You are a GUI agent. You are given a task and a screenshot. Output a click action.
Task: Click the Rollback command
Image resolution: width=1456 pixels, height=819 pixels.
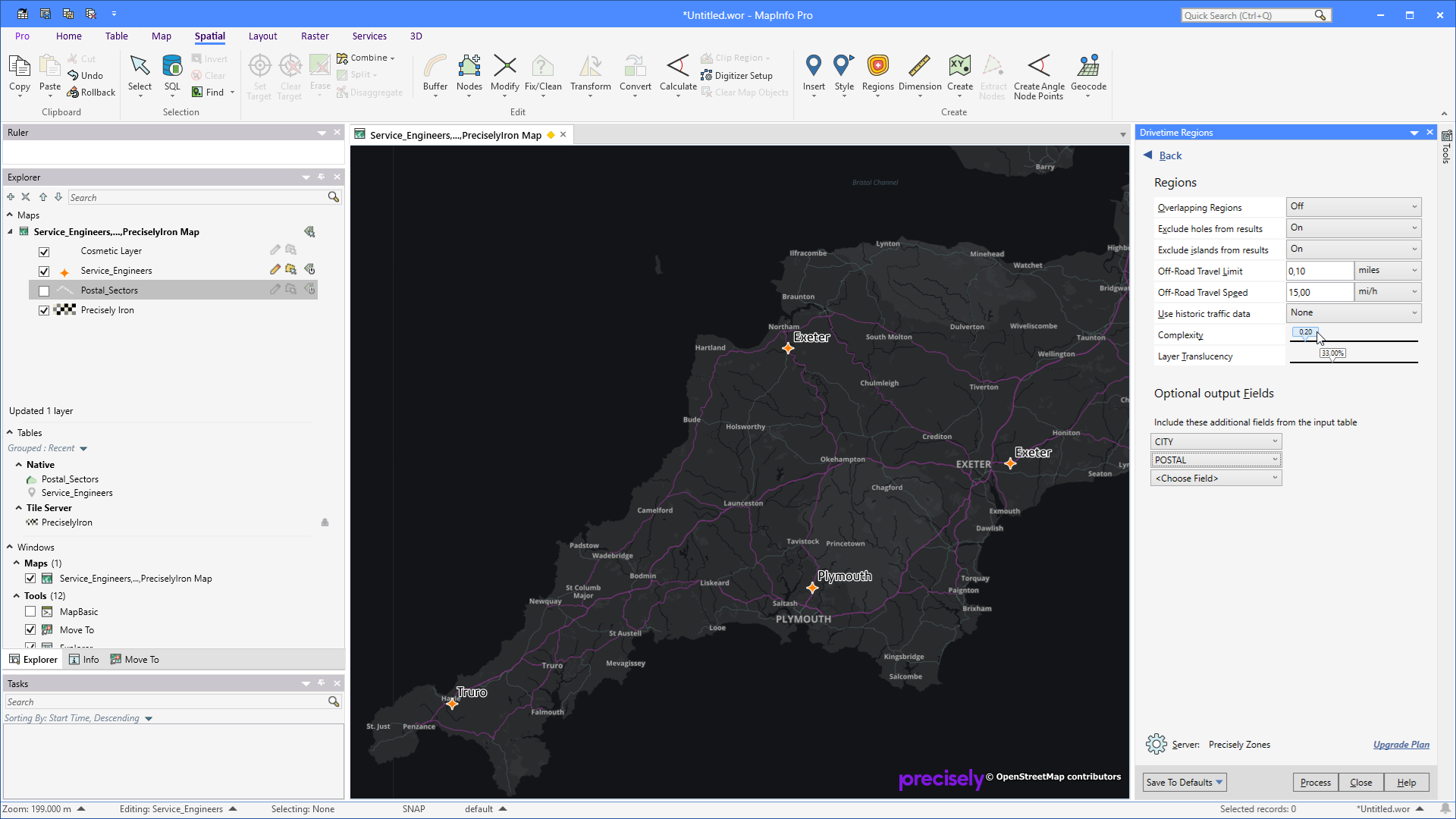point(91,93)
